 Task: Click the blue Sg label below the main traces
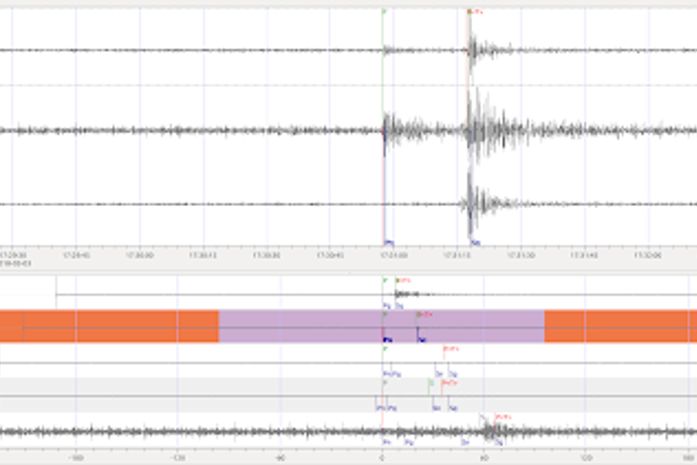tap(475, 242)
